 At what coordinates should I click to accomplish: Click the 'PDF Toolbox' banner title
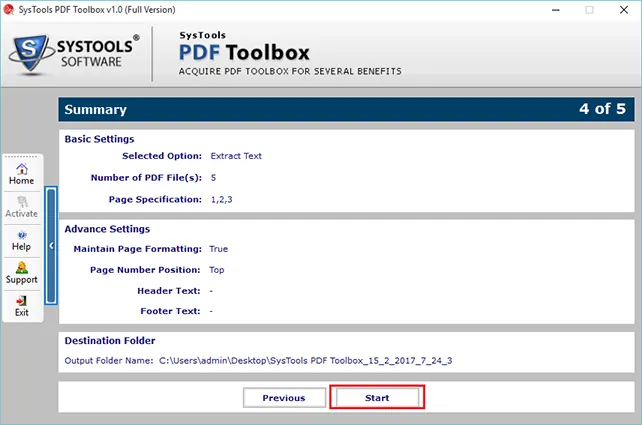244,52
